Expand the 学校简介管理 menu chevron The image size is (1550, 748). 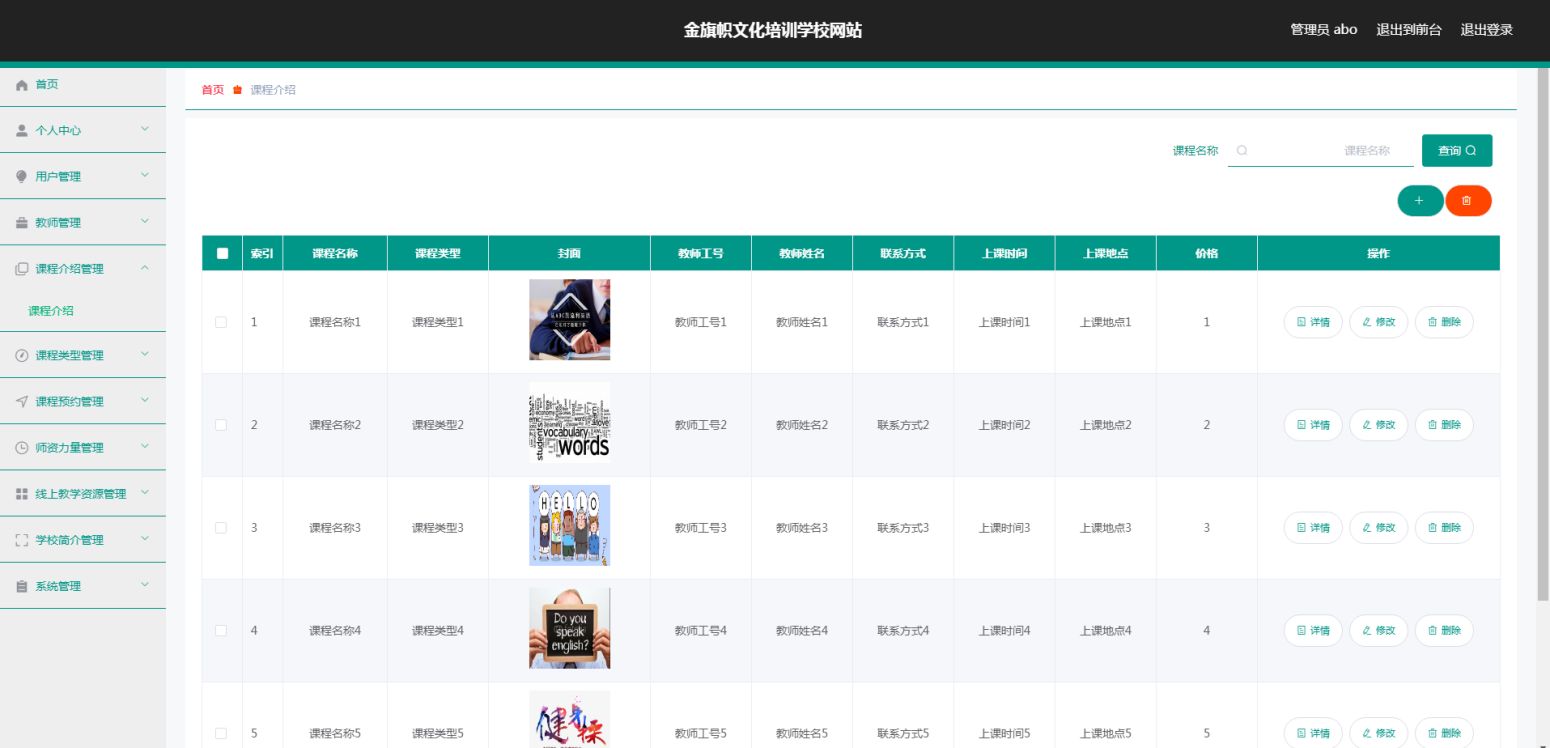(145, 538)
